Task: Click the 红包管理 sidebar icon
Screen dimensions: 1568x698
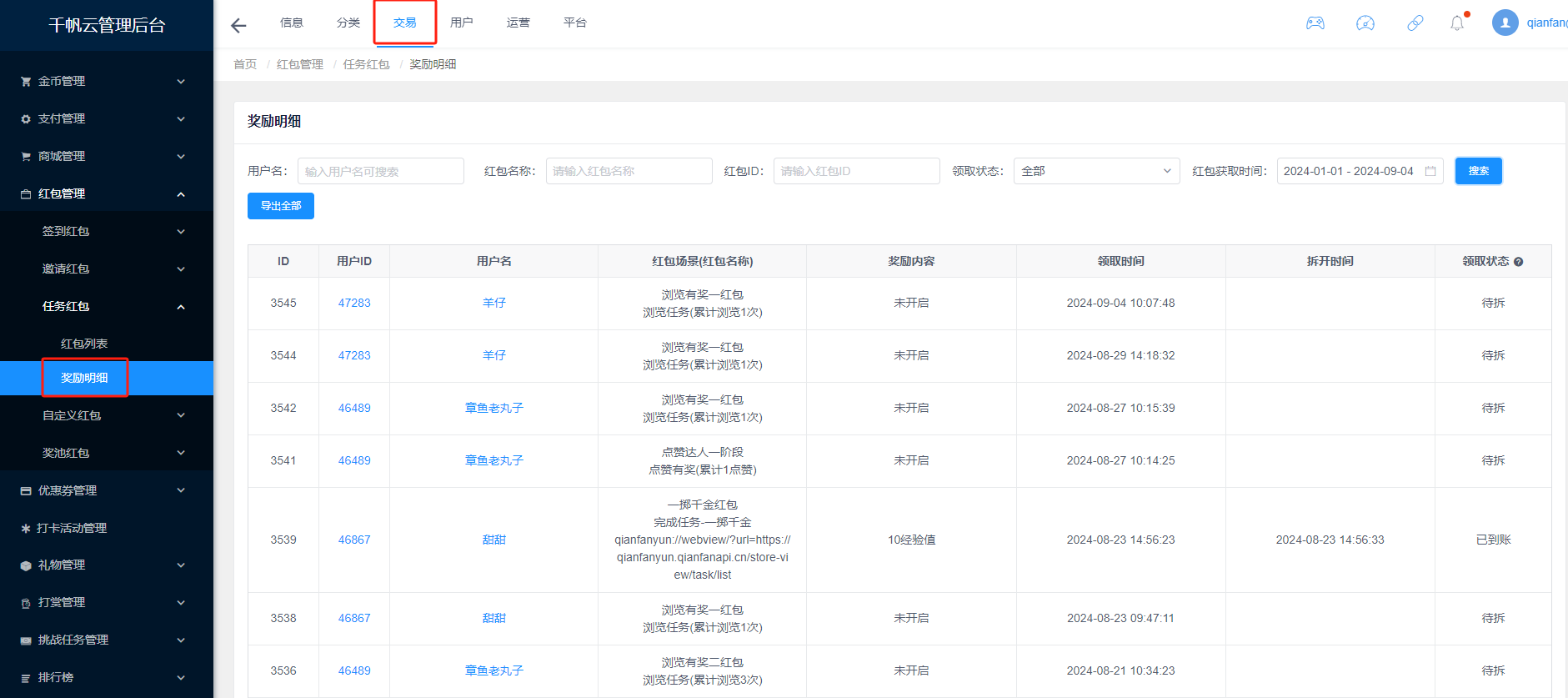Action: (x=26, y=194)
